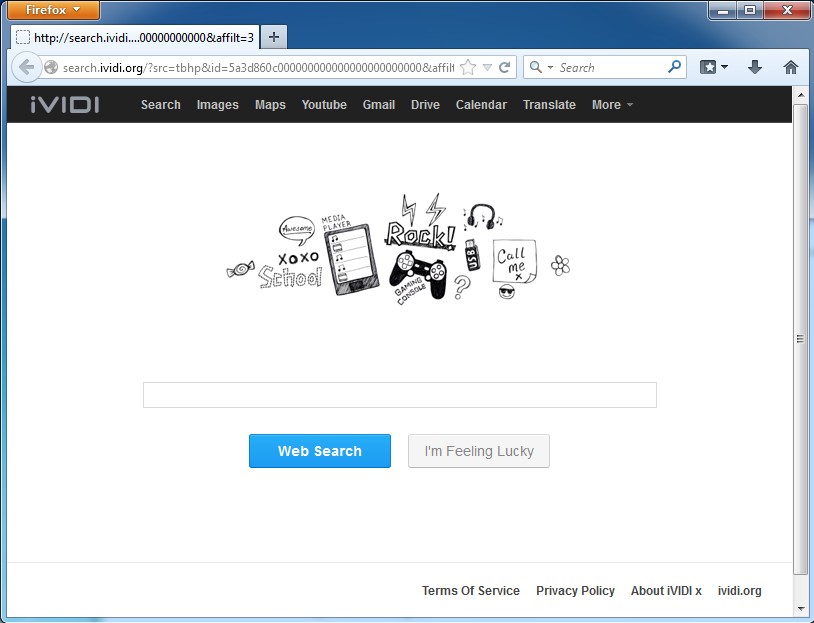This screenshot has width=814, height=623.
Task: Click the iVIDI logo
Action: pyautogui.click(x=65, y=105)
